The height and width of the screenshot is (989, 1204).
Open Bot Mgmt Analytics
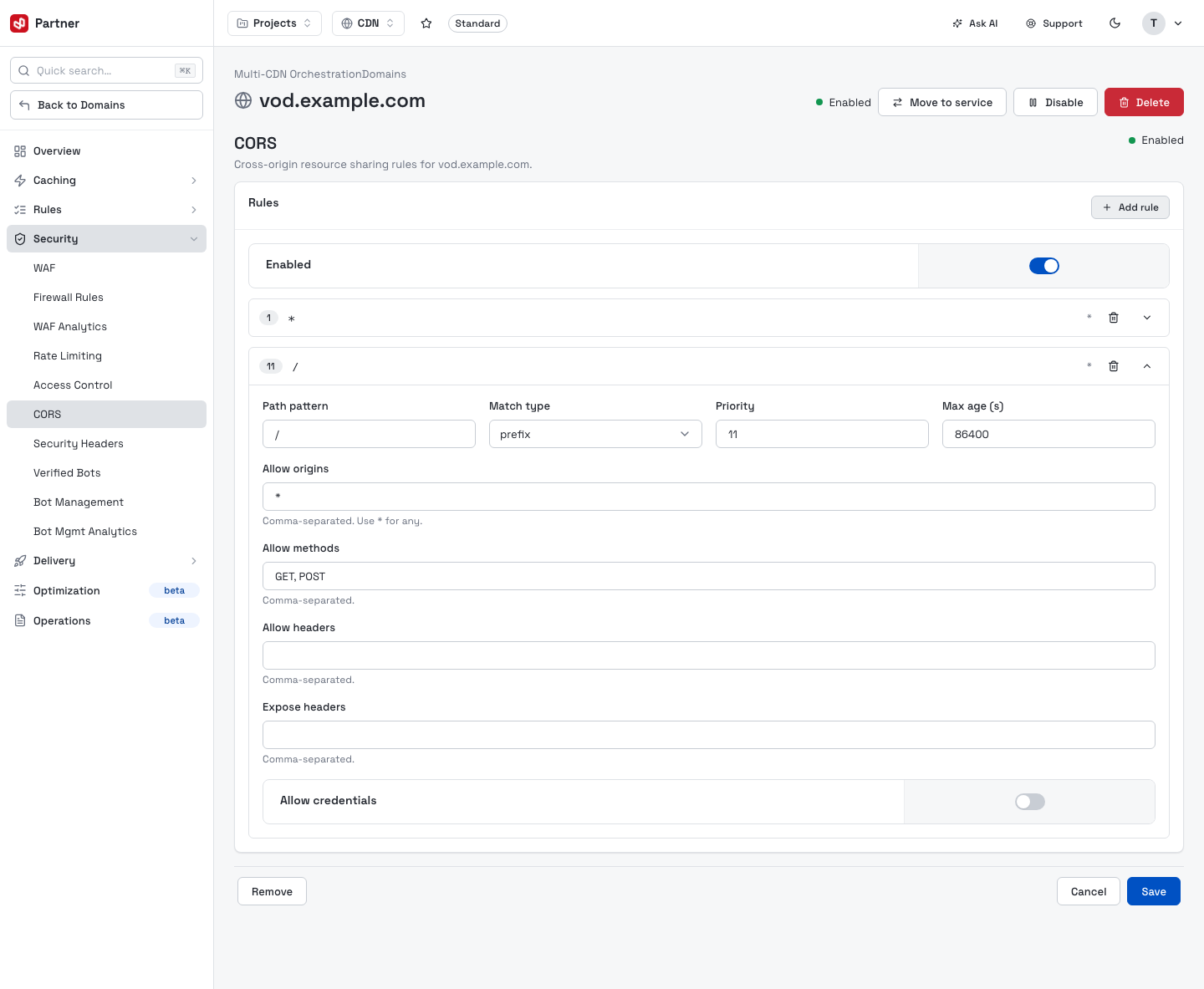(106, 532)
